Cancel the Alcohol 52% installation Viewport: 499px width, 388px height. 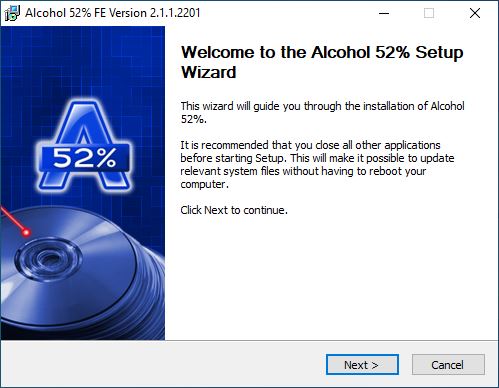pyautogui.click(x=448, y=364)
